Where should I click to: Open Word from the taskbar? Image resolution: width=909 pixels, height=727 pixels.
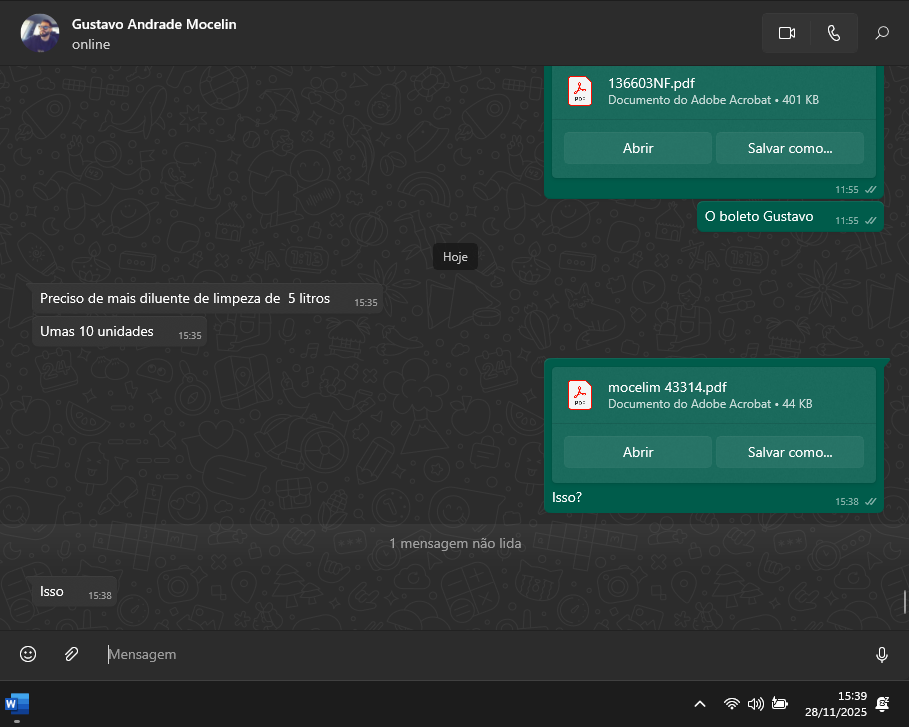point(17,703)
